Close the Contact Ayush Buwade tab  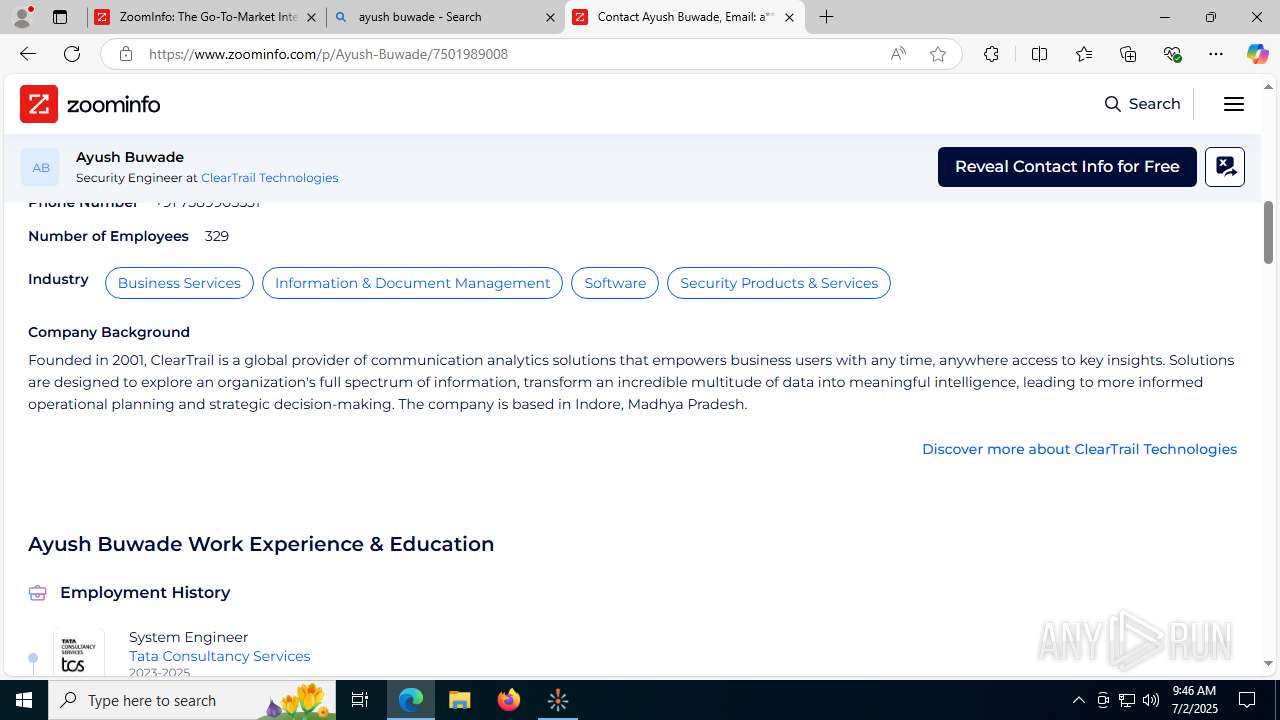point(789,17)
